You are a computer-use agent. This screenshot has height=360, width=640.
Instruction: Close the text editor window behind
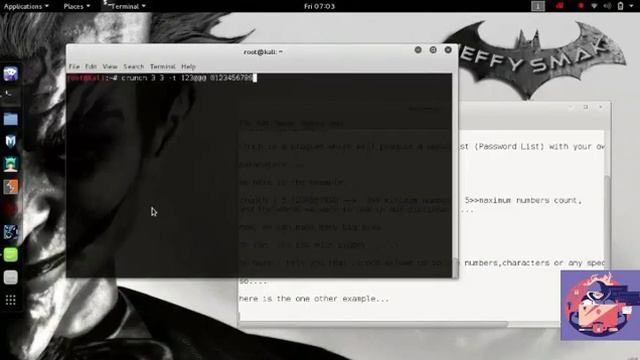600,107
